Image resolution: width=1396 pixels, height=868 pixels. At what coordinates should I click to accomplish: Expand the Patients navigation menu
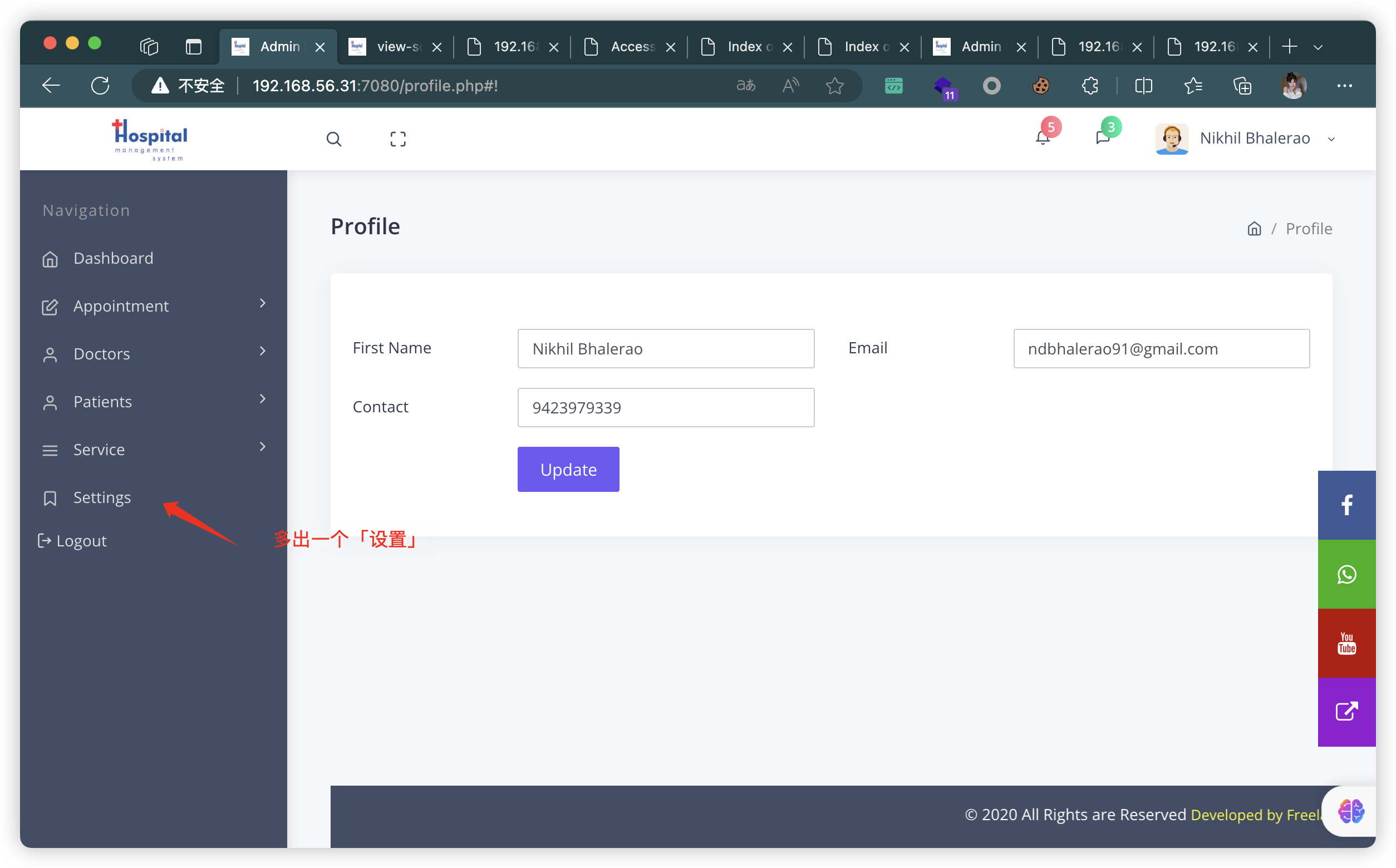pos(153,401)
